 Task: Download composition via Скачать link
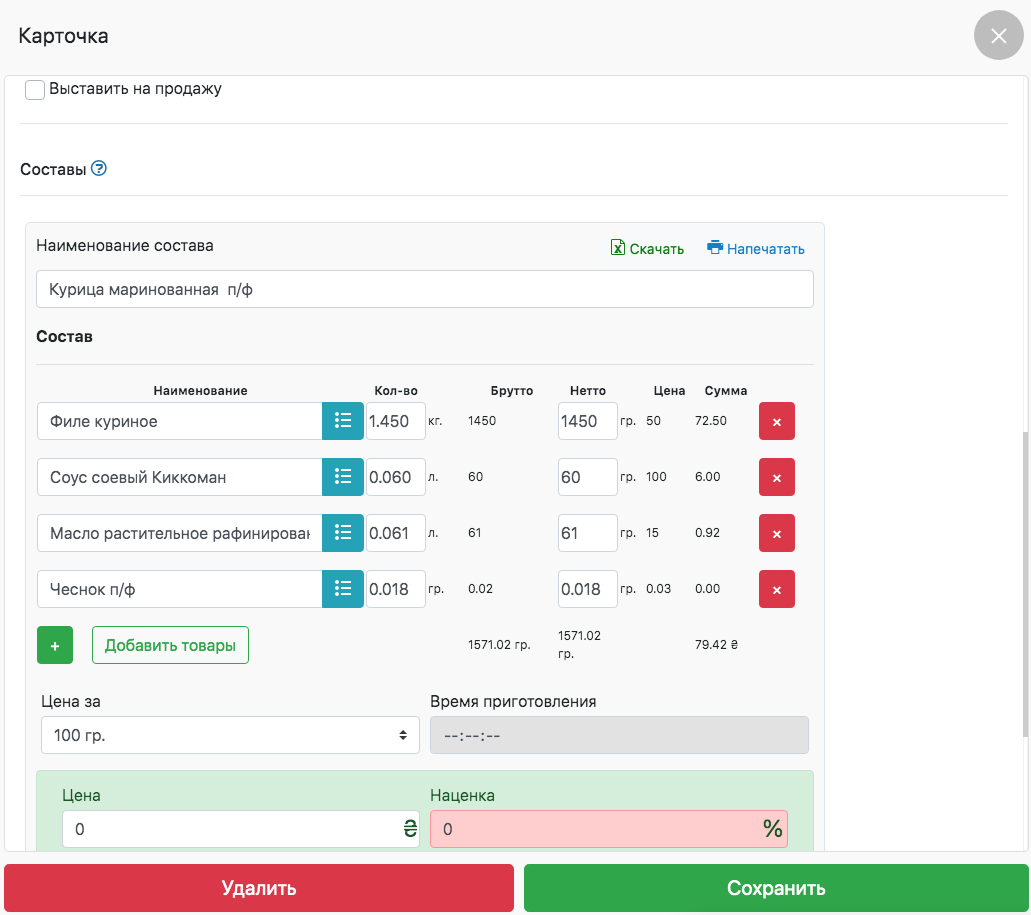[648, 249]
